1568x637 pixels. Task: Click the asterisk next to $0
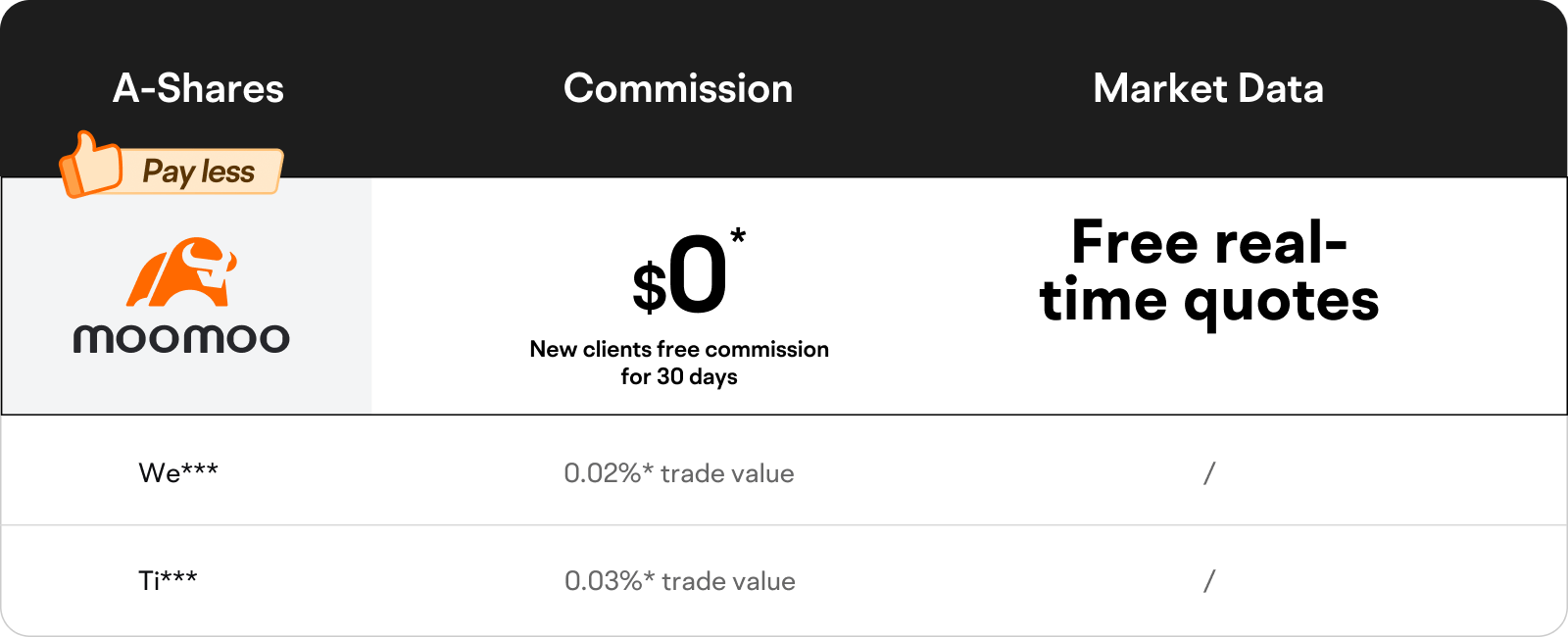tap(738, 236)
